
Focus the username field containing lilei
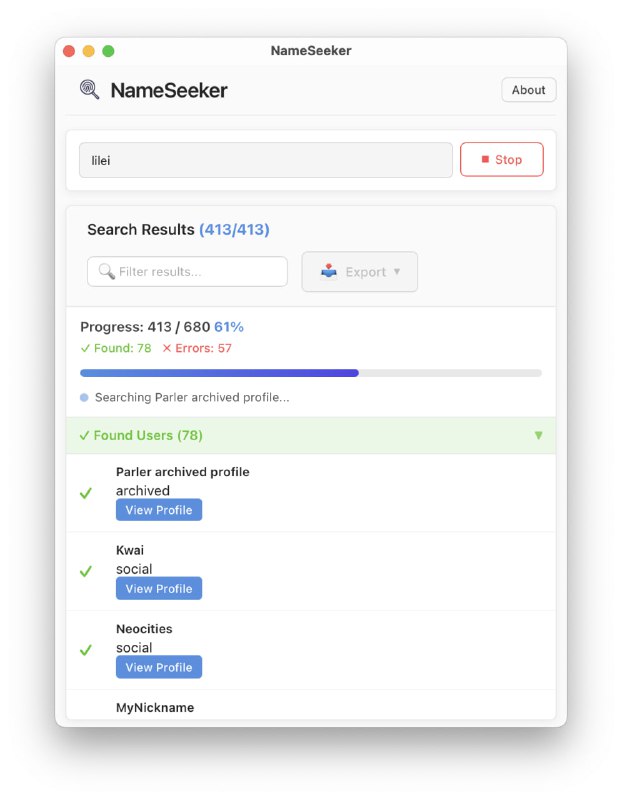[265, 160]
